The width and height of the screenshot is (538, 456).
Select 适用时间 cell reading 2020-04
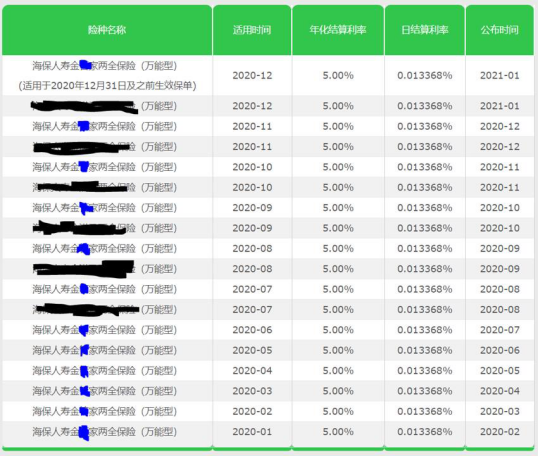(x=252, y=371)
